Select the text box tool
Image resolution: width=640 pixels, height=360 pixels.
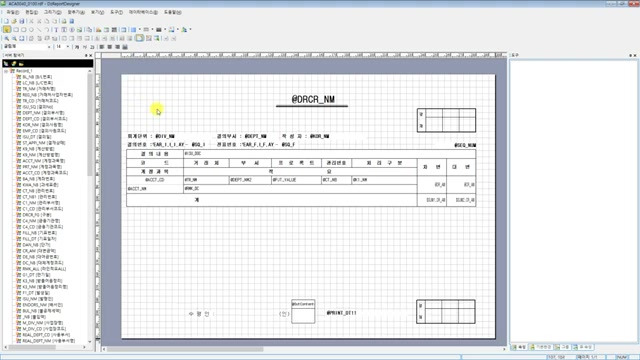64,29
